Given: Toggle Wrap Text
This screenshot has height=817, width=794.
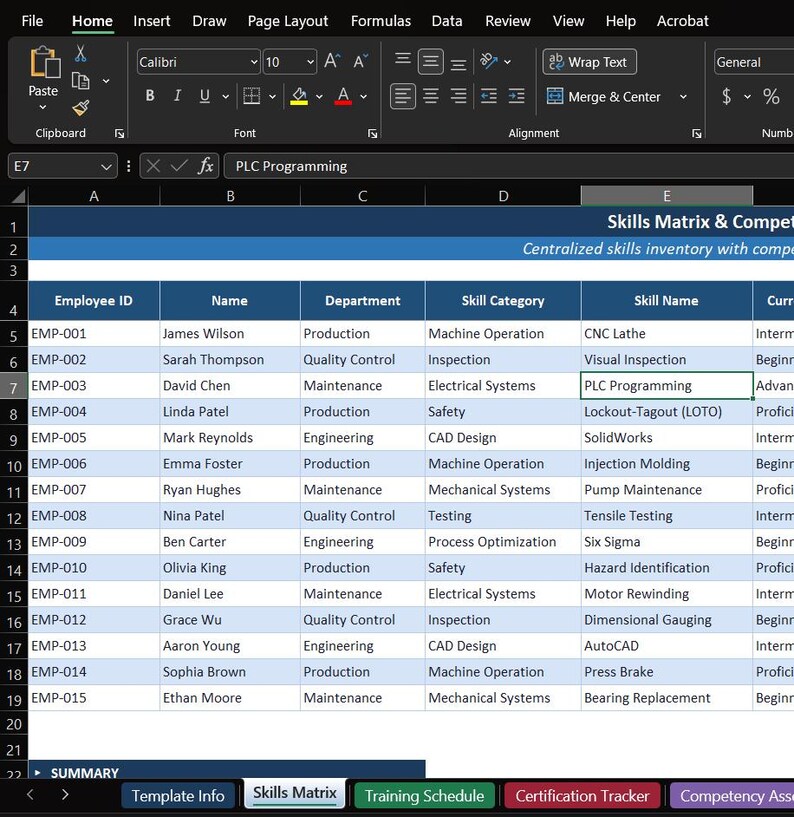Looking at the screenshot, I should click(589, 62).
